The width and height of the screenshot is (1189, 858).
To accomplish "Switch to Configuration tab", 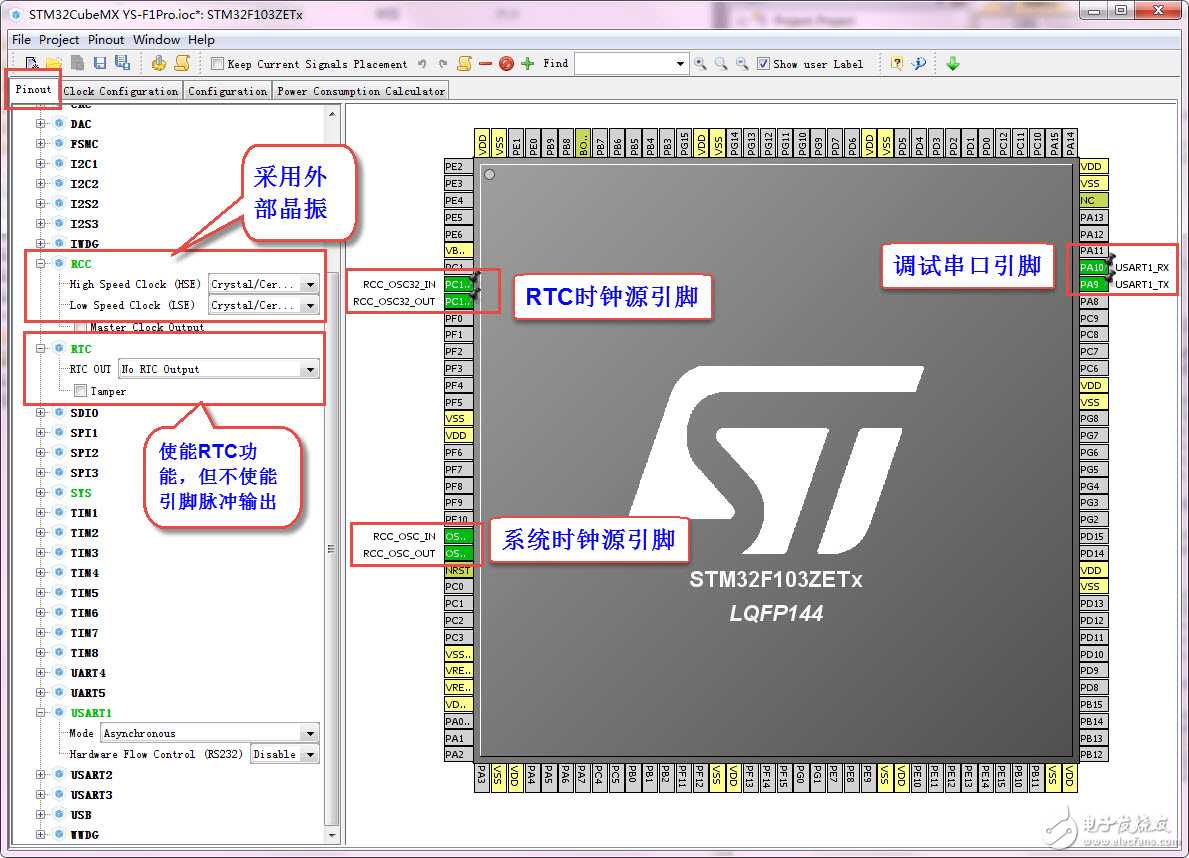I will (227, 91).
